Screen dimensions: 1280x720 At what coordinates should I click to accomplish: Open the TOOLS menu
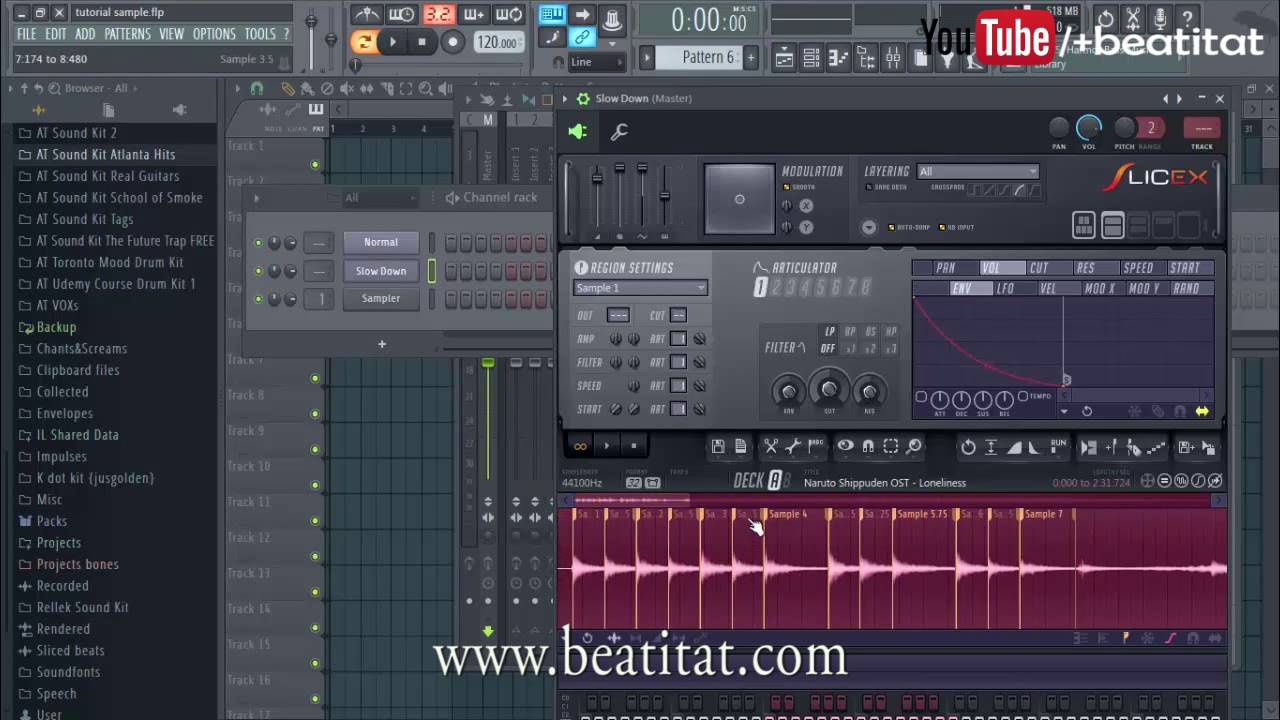pos(260,34)
